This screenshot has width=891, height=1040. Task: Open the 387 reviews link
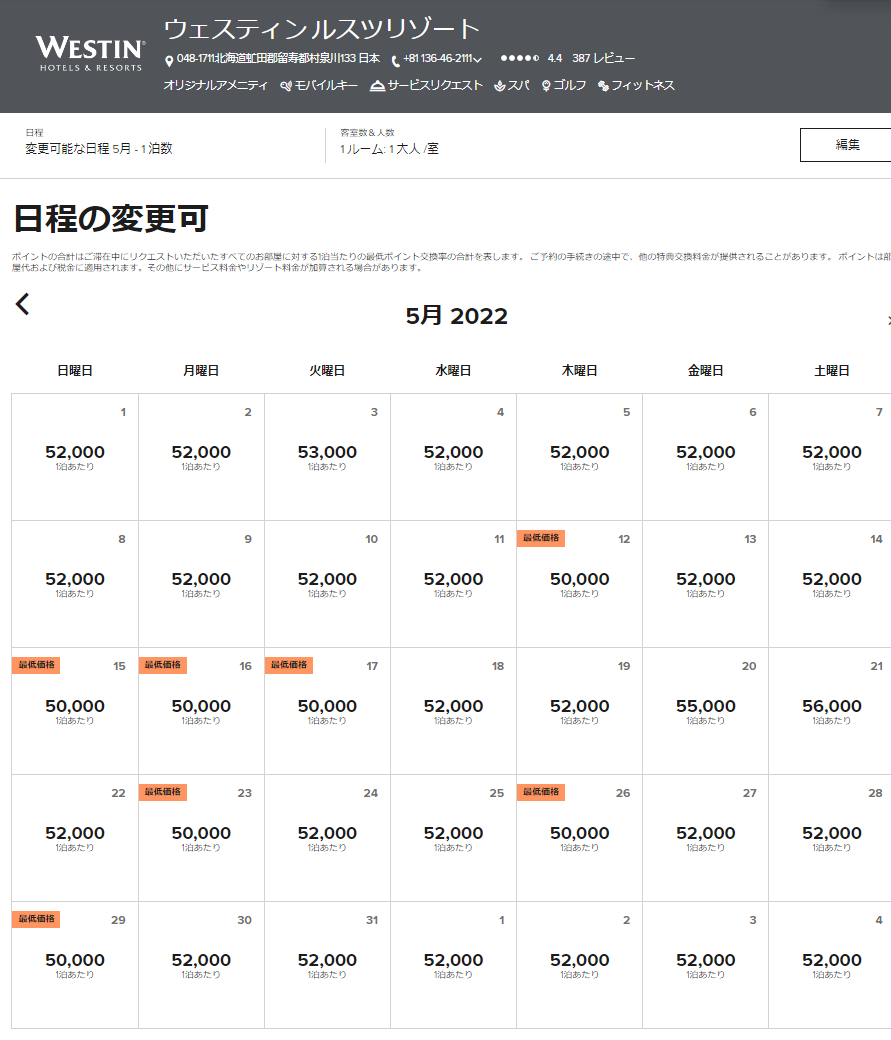coord(603,59)
